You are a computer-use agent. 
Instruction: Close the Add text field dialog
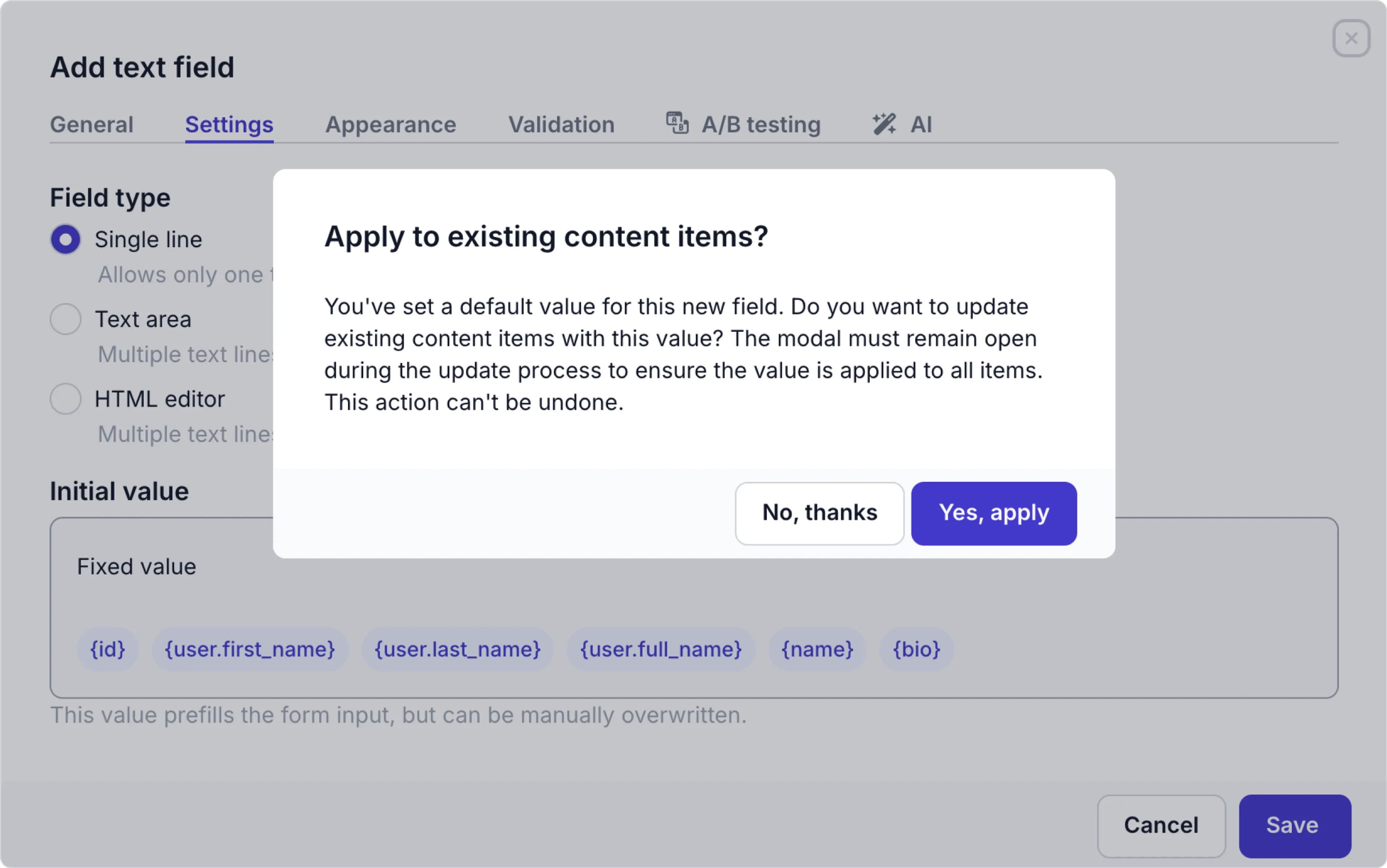(1351, 38)
